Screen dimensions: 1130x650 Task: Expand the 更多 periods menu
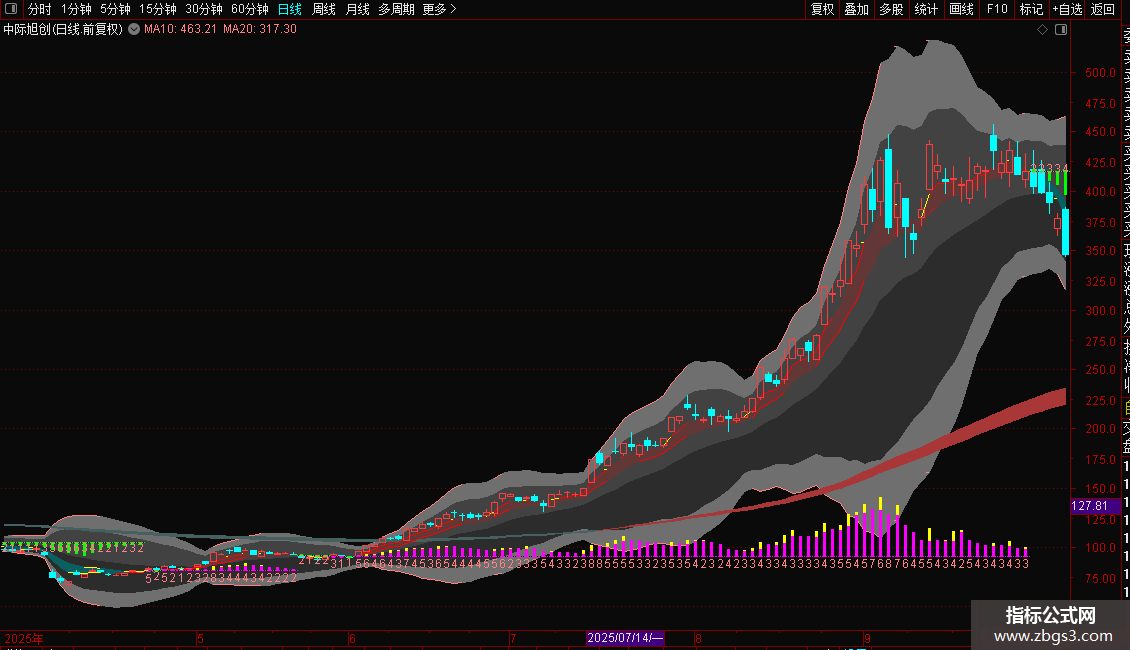click(439, 9)
